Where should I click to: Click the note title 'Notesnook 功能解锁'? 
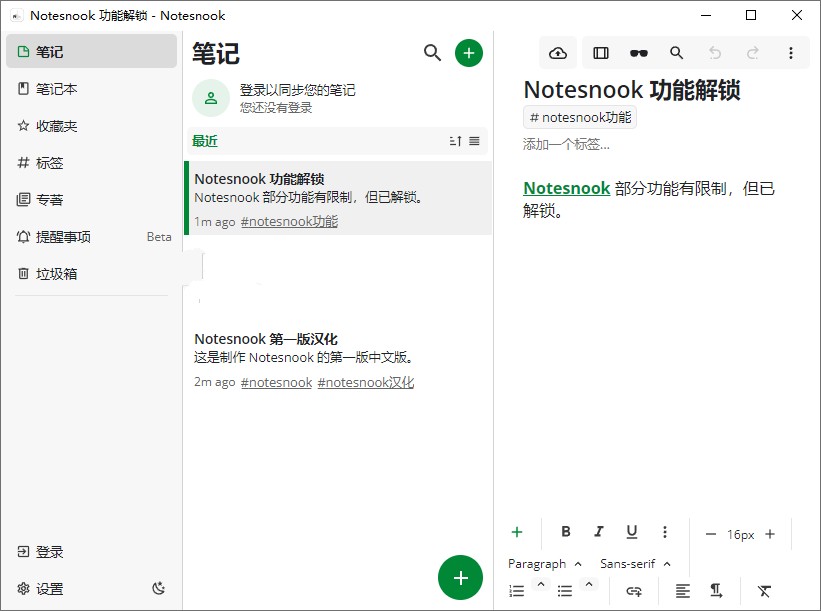click(x=632, y=90)
